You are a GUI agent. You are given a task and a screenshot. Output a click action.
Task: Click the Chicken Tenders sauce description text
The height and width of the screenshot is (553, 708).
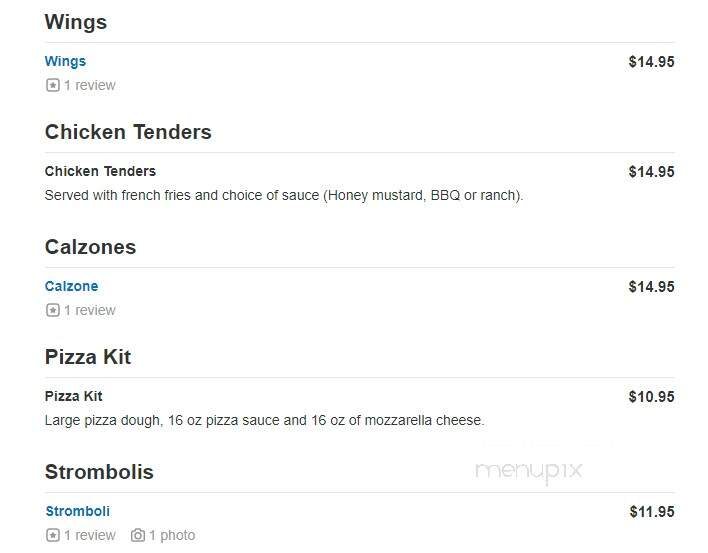[284, 195]
